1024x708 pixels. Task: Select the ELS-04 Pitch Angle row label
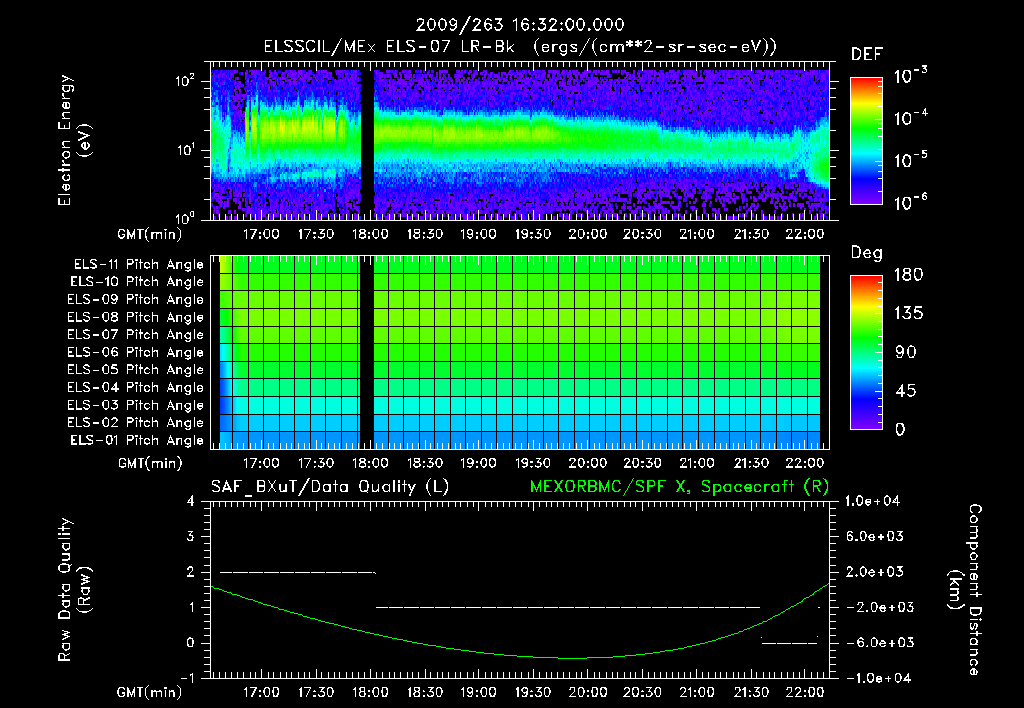(x=136, y=387)
